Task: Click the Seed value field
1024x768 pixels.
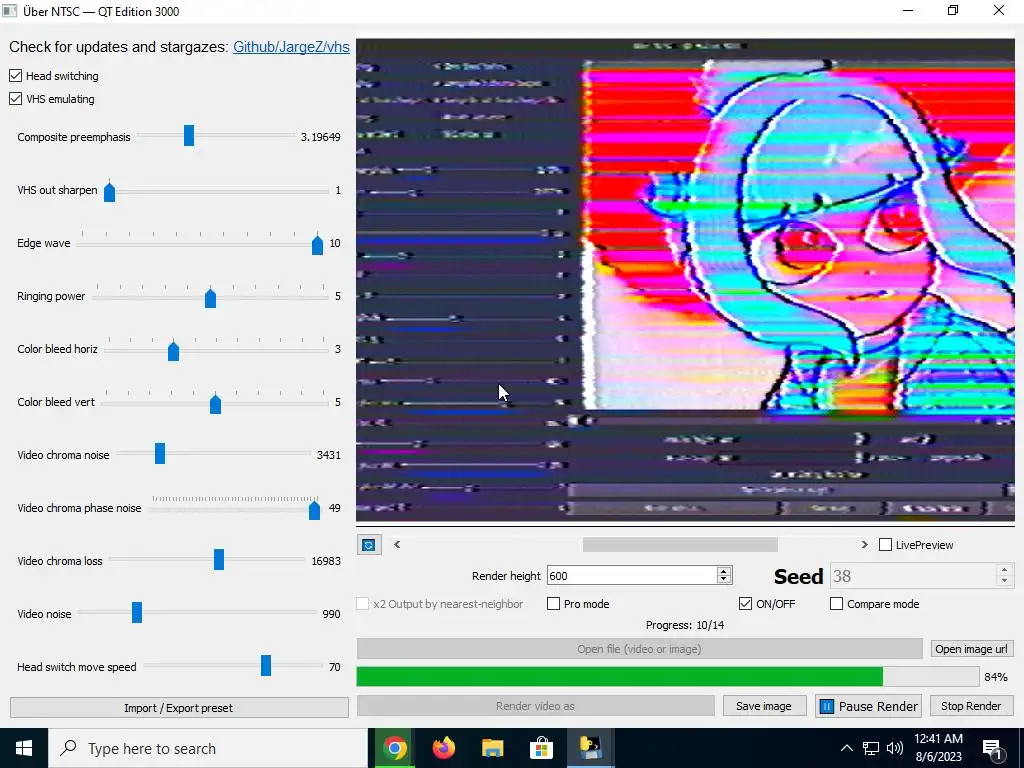Action: point(913,576)
